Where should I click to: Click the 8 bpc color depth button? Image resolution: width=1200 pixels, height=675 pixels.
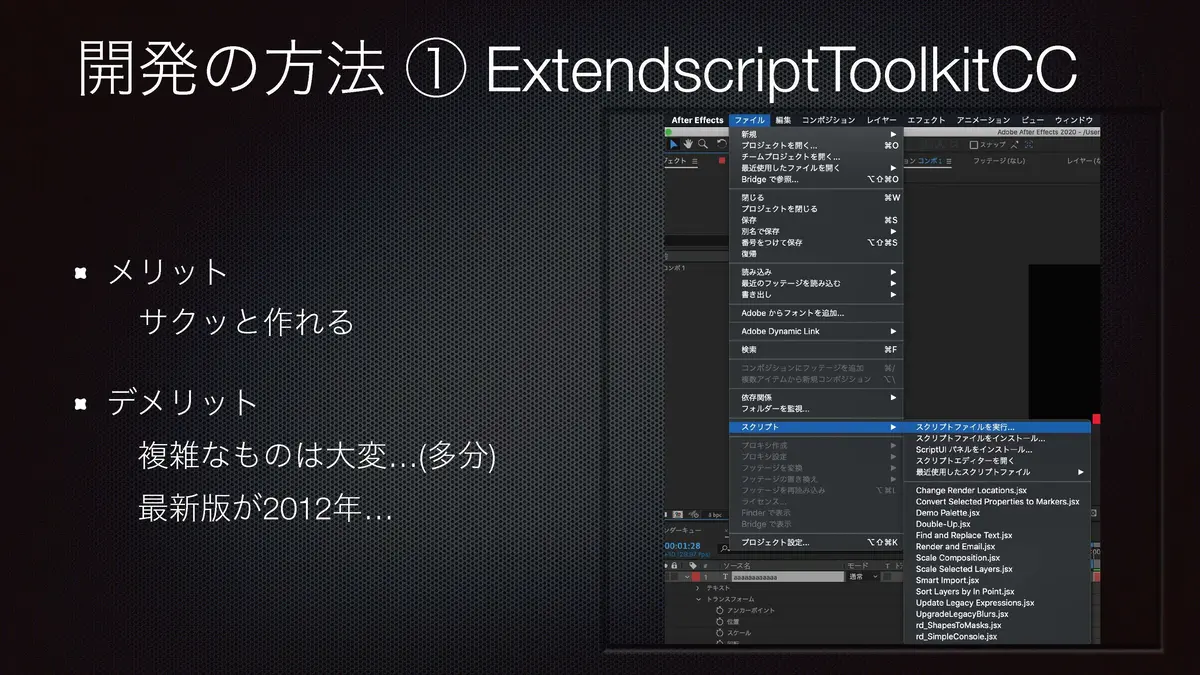click(x=715, y=515)
